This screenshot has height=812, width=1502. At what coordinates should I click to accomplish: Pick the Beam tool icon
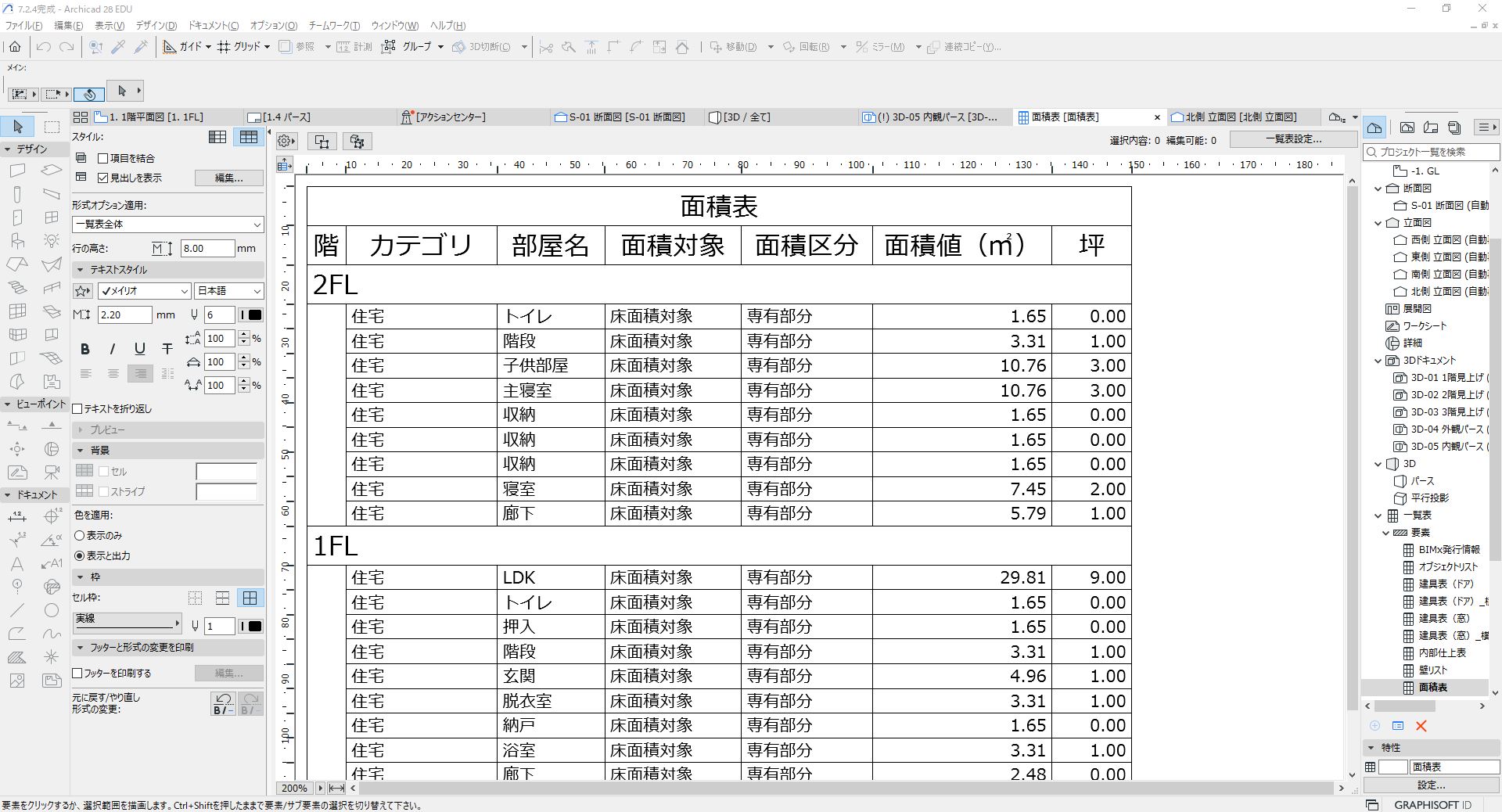point(52,194)
